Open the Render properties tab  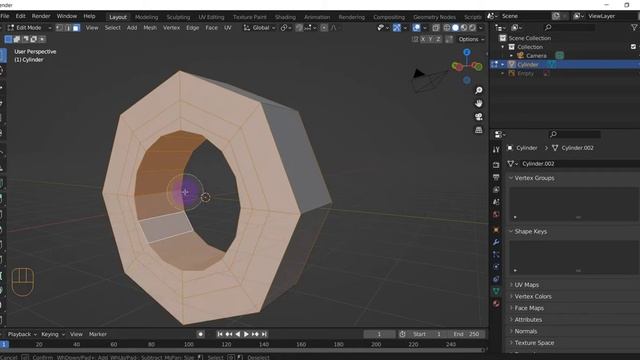tap(496, 165)
